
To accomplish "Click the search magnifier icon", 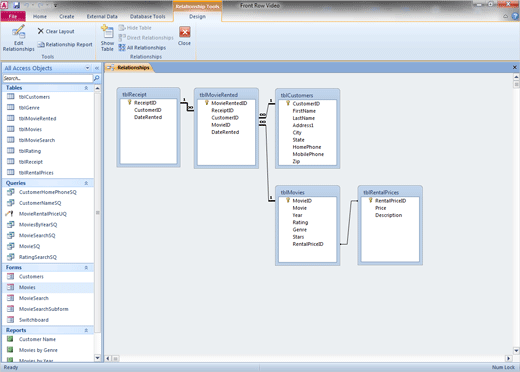I will [x=96, y=78].
